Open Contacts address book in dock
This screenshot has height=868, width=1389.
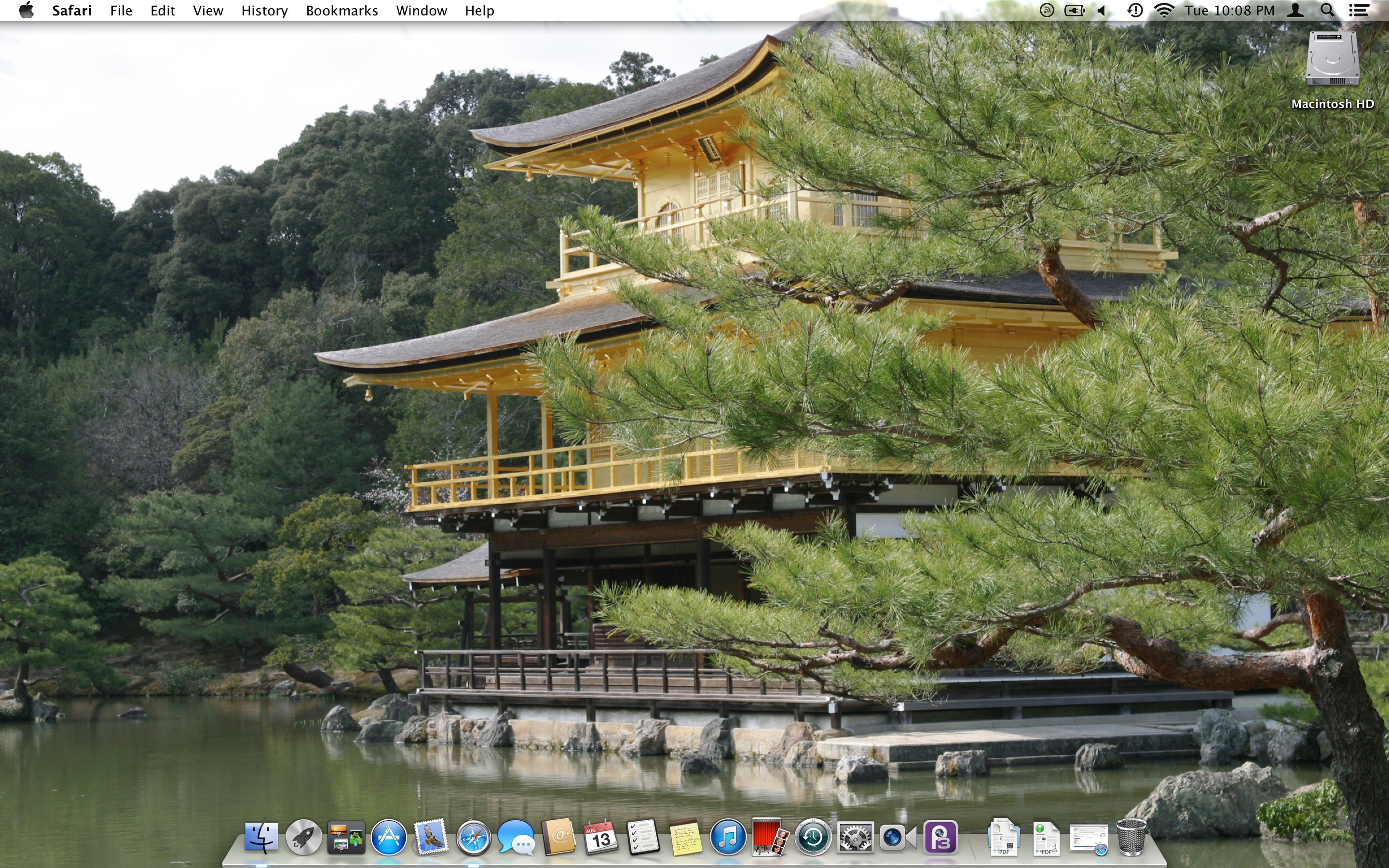558,837
